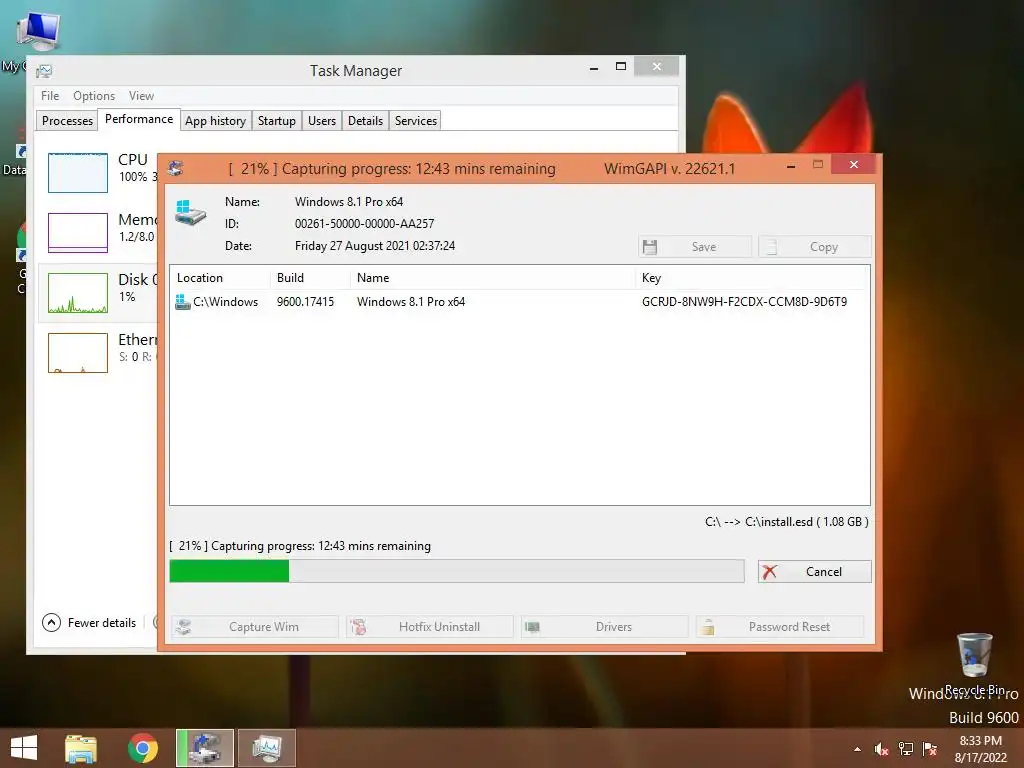Click the Drivers button
Image resolution: width=1024 pixels, height=768 pixels.
605,627
